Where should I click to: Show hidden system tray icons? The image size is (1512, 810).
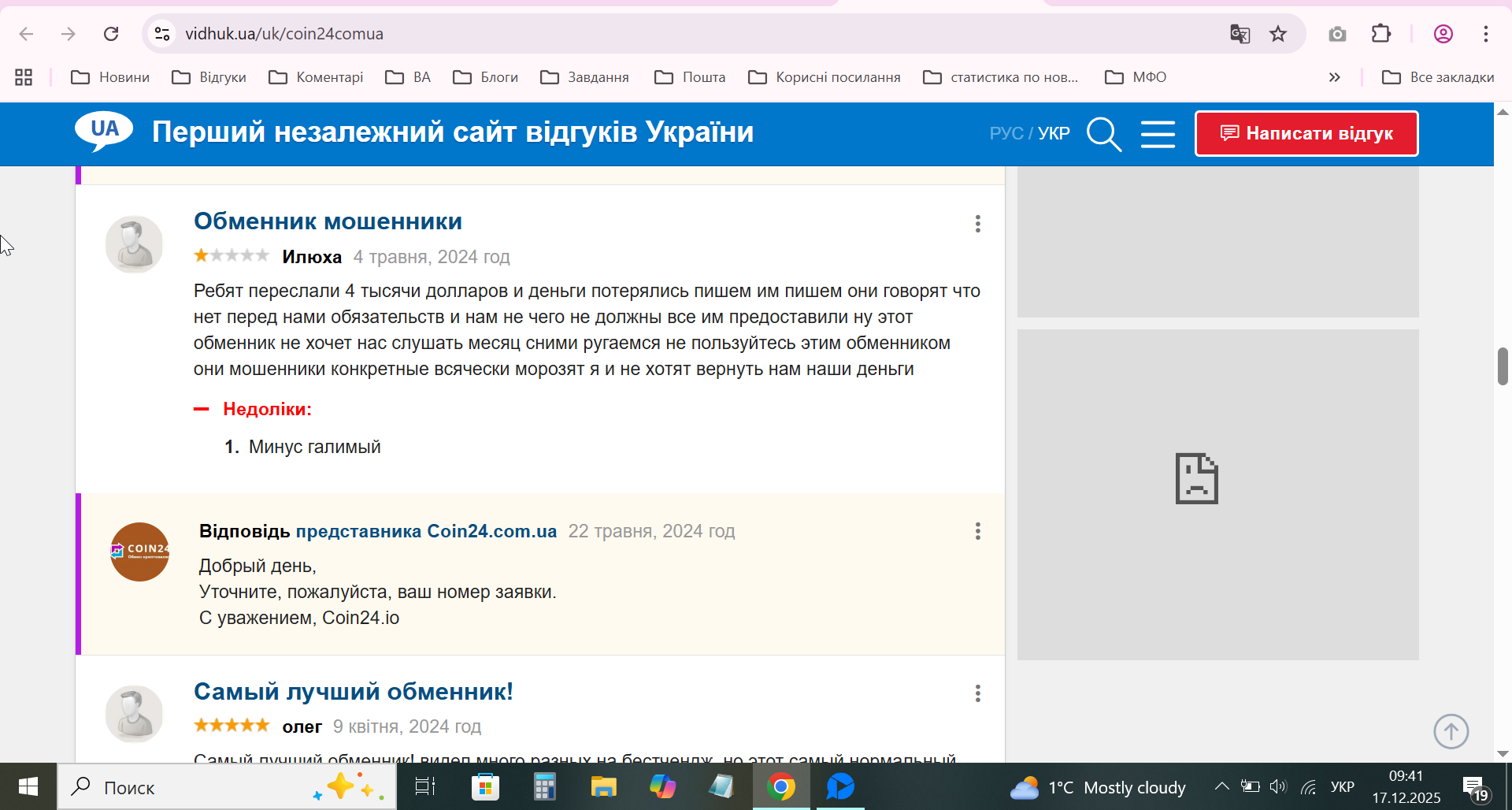coord(1221,786)
